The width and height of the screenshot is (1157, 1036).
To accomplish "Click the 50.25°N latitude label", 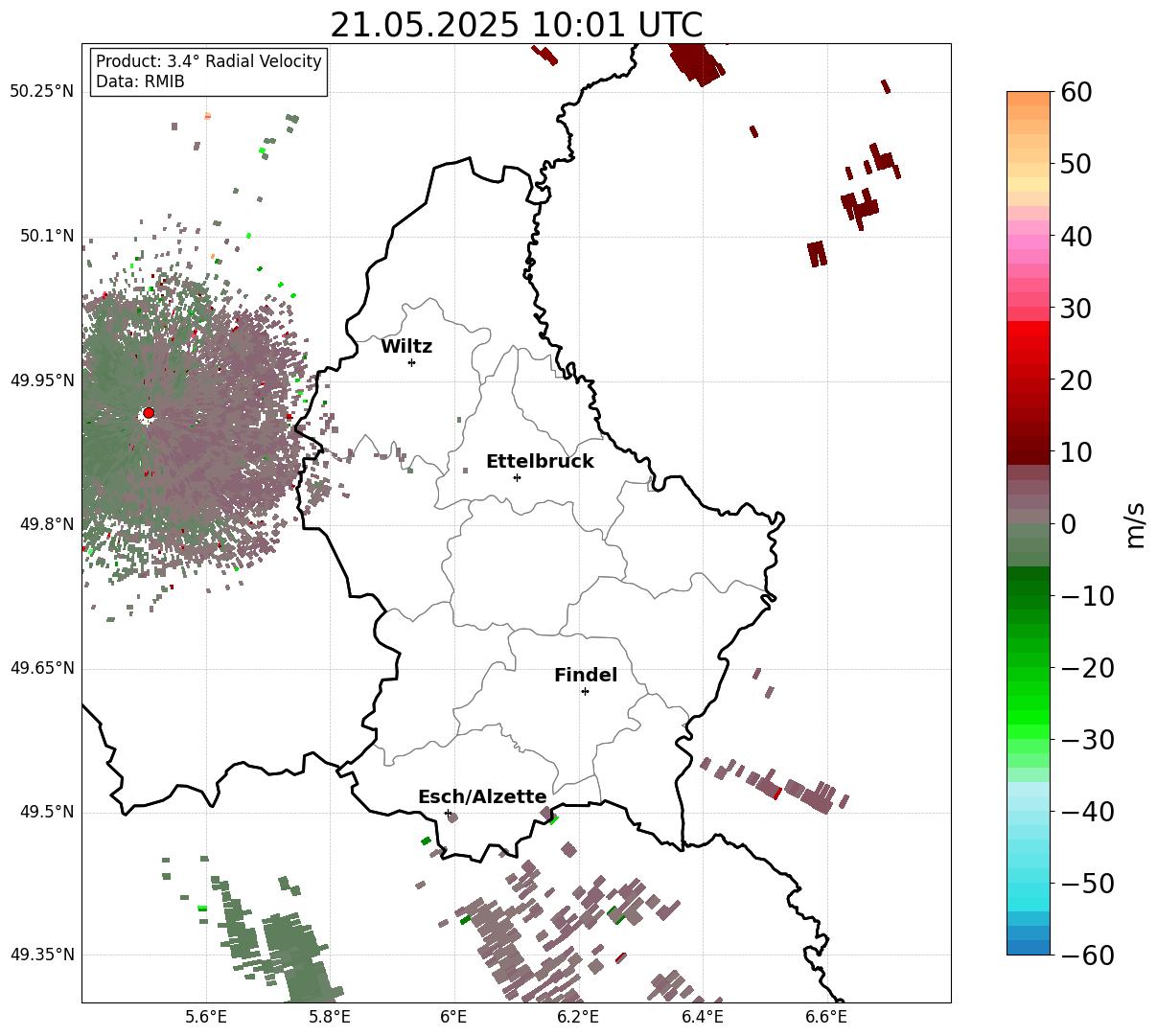I will (42, 92).
